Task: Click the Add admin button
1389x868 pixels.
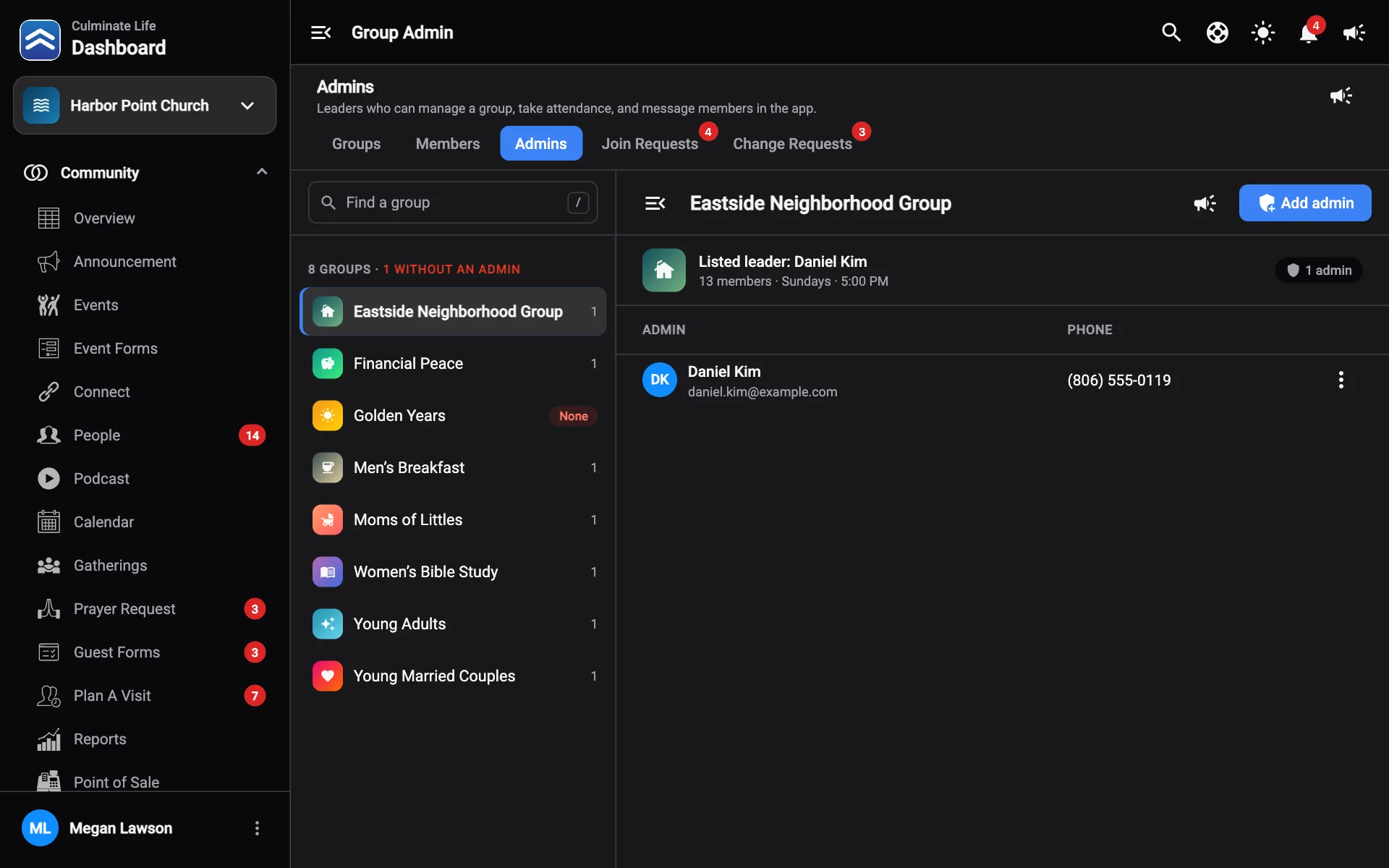Action: 1304,203
